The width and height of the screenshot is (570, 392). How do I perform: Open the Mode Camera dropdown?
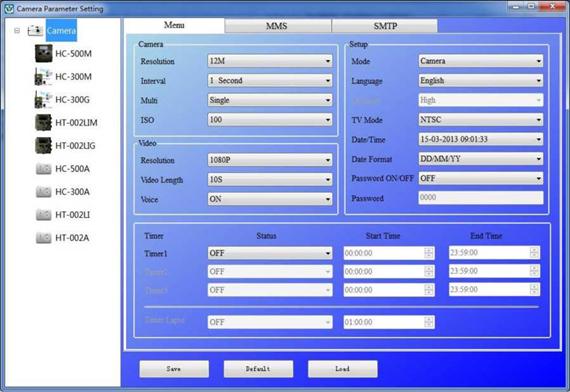click(x=481, y=61)
